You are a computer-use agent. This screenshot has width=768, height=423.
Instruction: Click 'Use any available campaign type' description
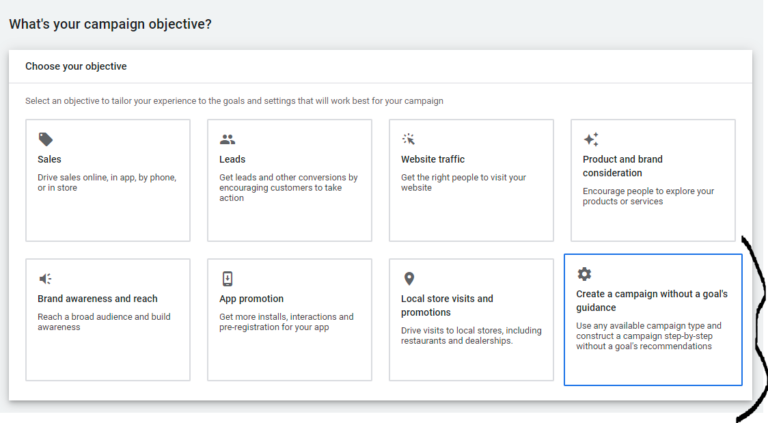click(648, 336)
